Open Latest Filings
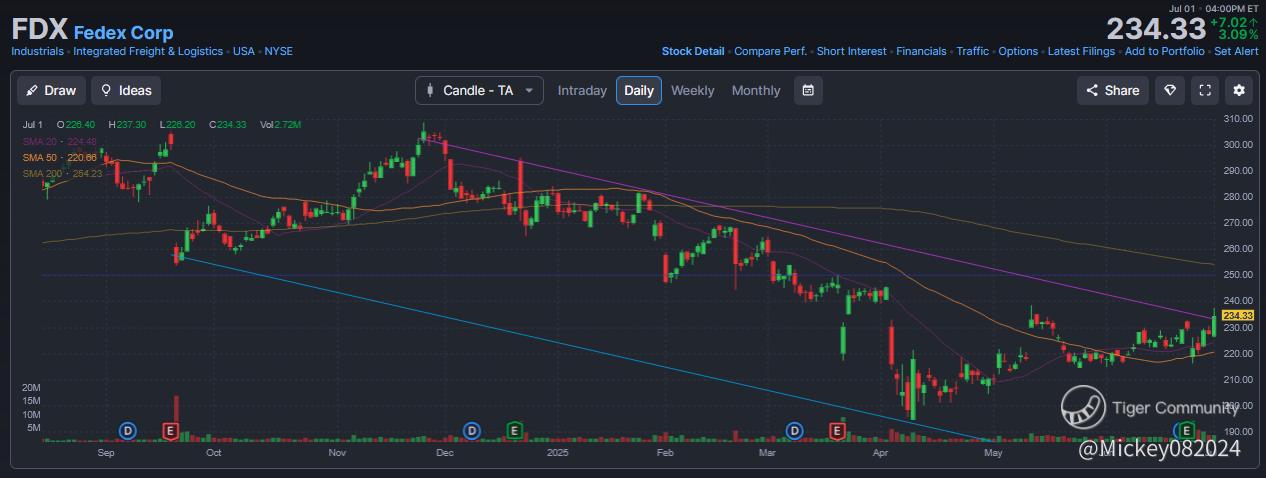 (x=1082, y=51)
